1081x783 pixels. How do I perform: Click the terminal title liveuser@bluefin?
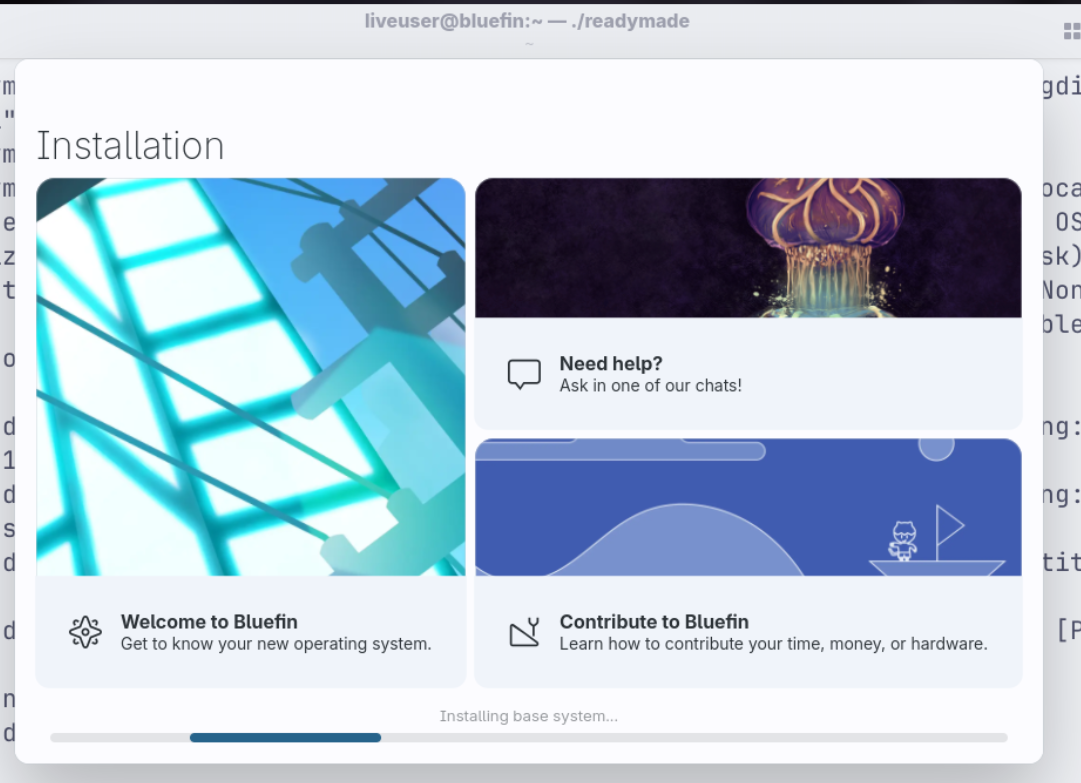(x=527, y=21)
